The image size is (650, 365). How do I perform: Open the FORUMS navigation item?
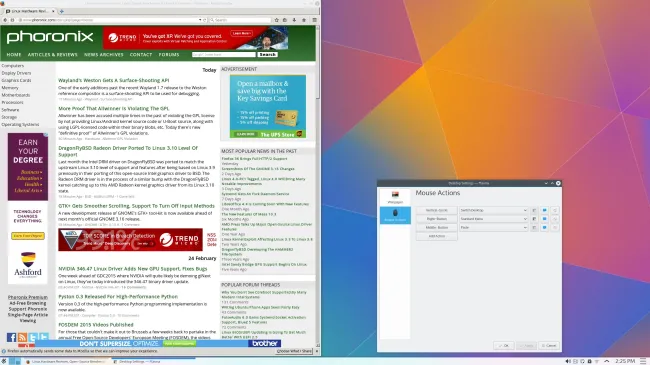coord(169,55)
